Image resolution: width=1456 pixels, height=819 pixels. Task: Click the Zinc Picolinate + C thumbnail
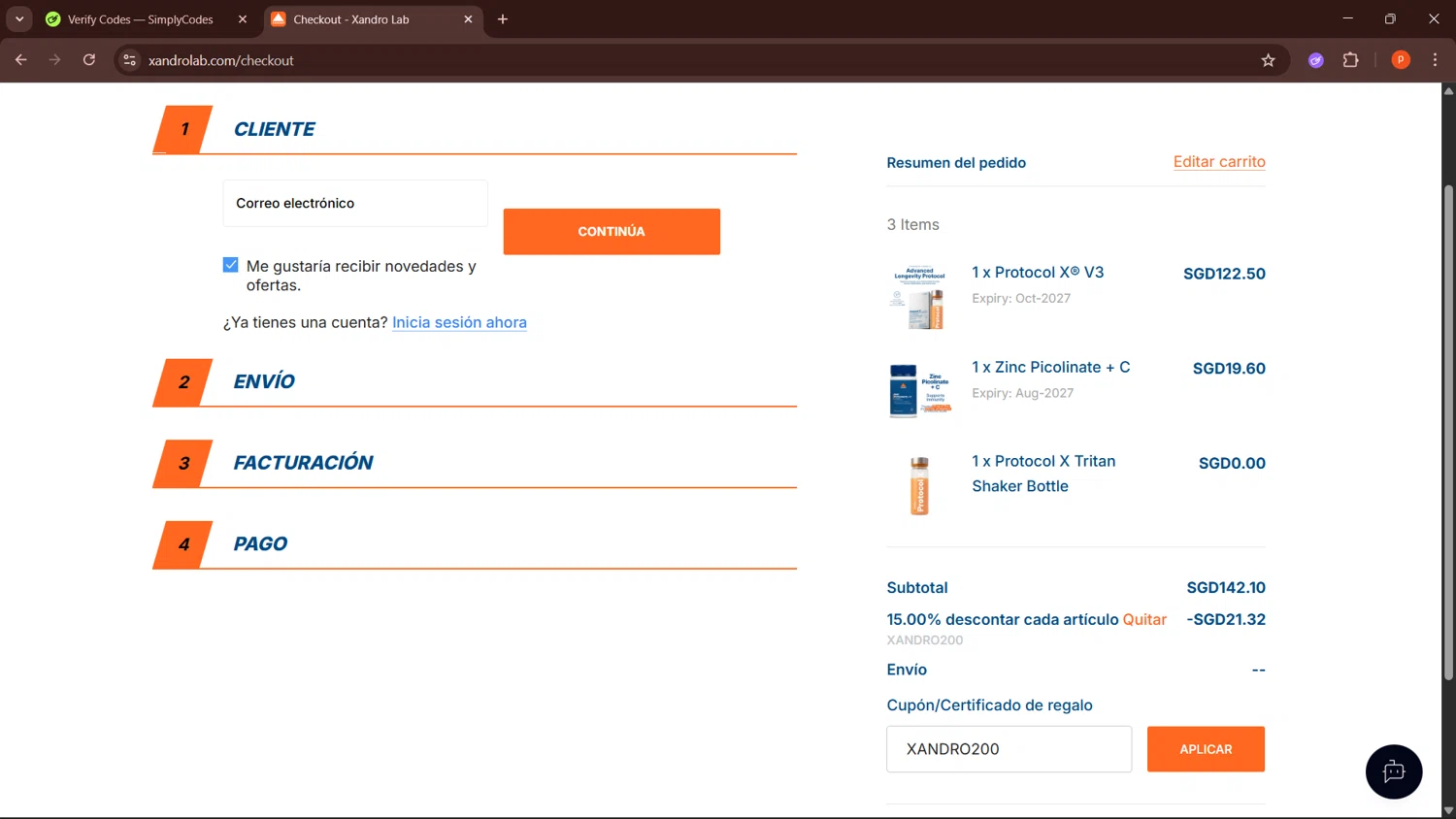pyautogui.click(x=919, y=390)
